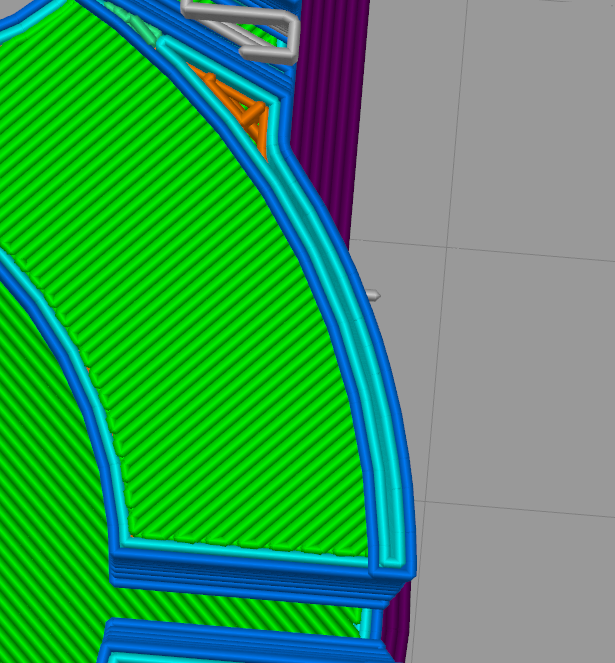Select small orange spot on left inner perimeter

pos(88,371)
